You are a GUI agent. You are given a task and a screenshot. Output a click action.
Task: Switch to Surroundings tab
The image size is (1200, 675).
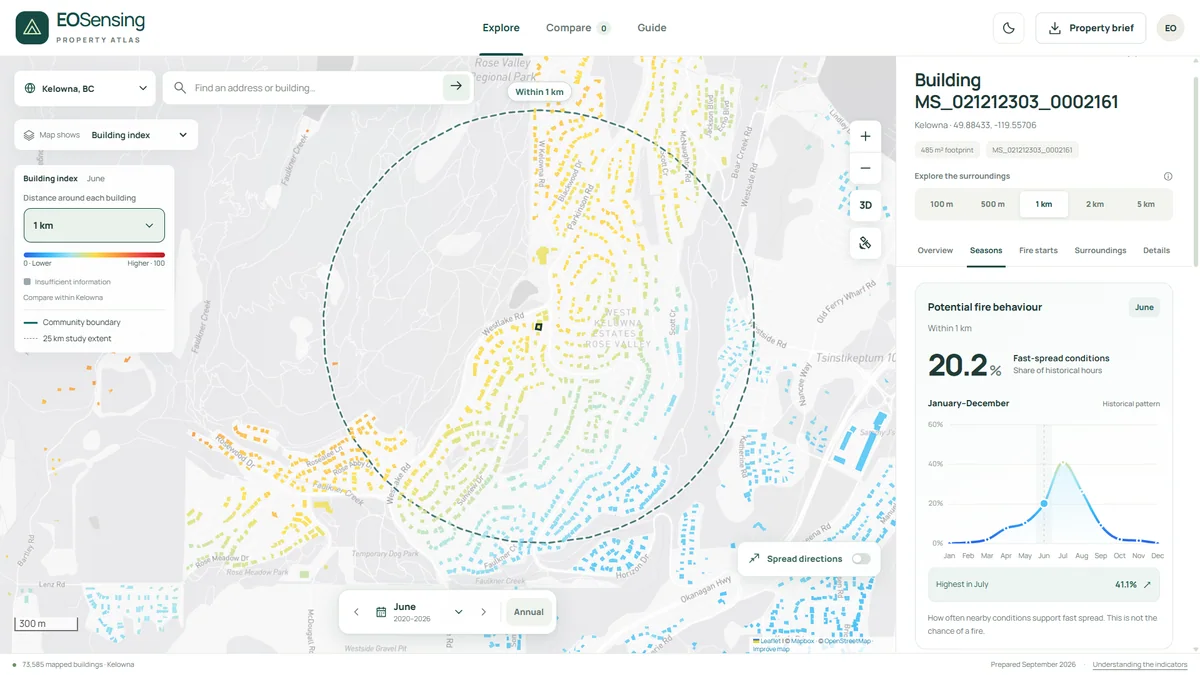(1100, 250)
